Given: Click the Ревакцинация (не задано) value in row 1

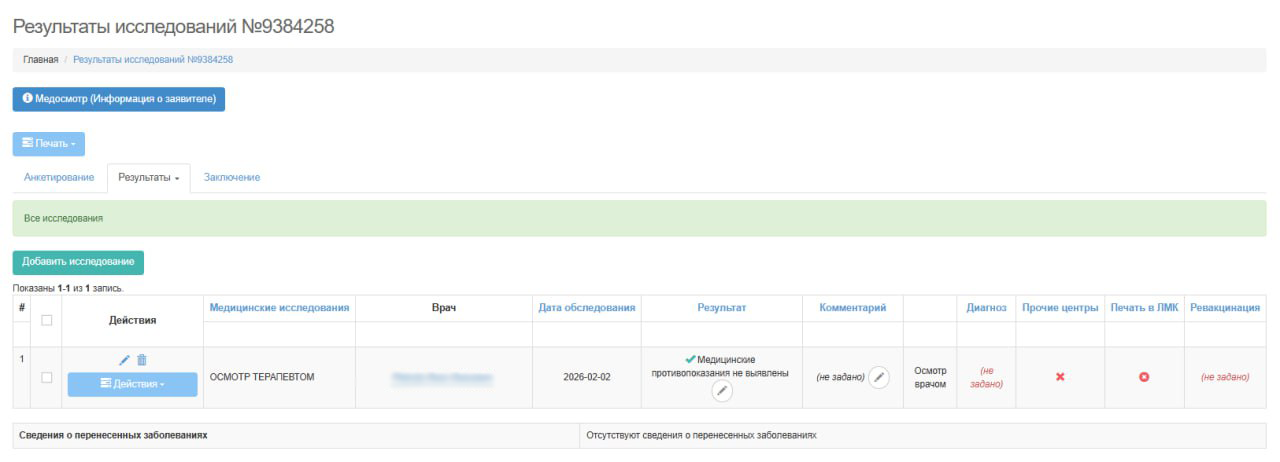Looking at the screenshot, I should [x=1225, y=377].
